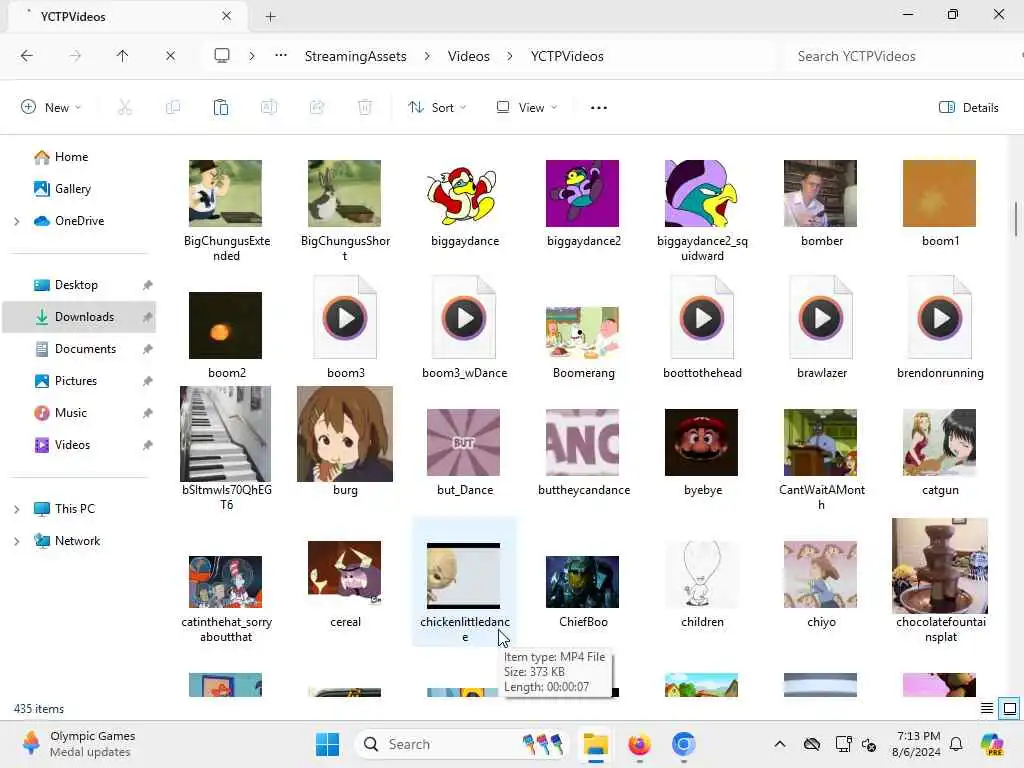Screen dimensions: 1024x768
Task: Switch to details list view icon
Action: (987, 709)
